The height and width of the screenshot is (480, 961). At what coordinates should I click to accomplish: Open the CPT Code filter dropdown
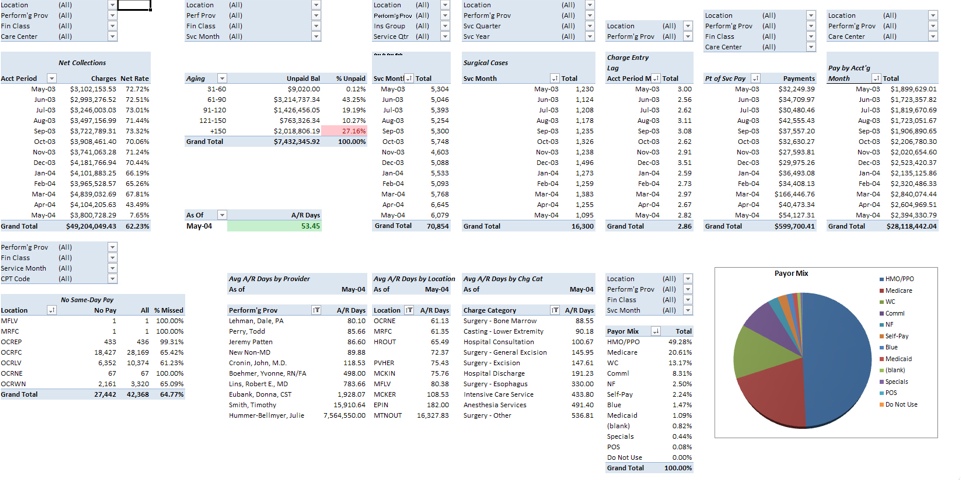click(112, 279)
